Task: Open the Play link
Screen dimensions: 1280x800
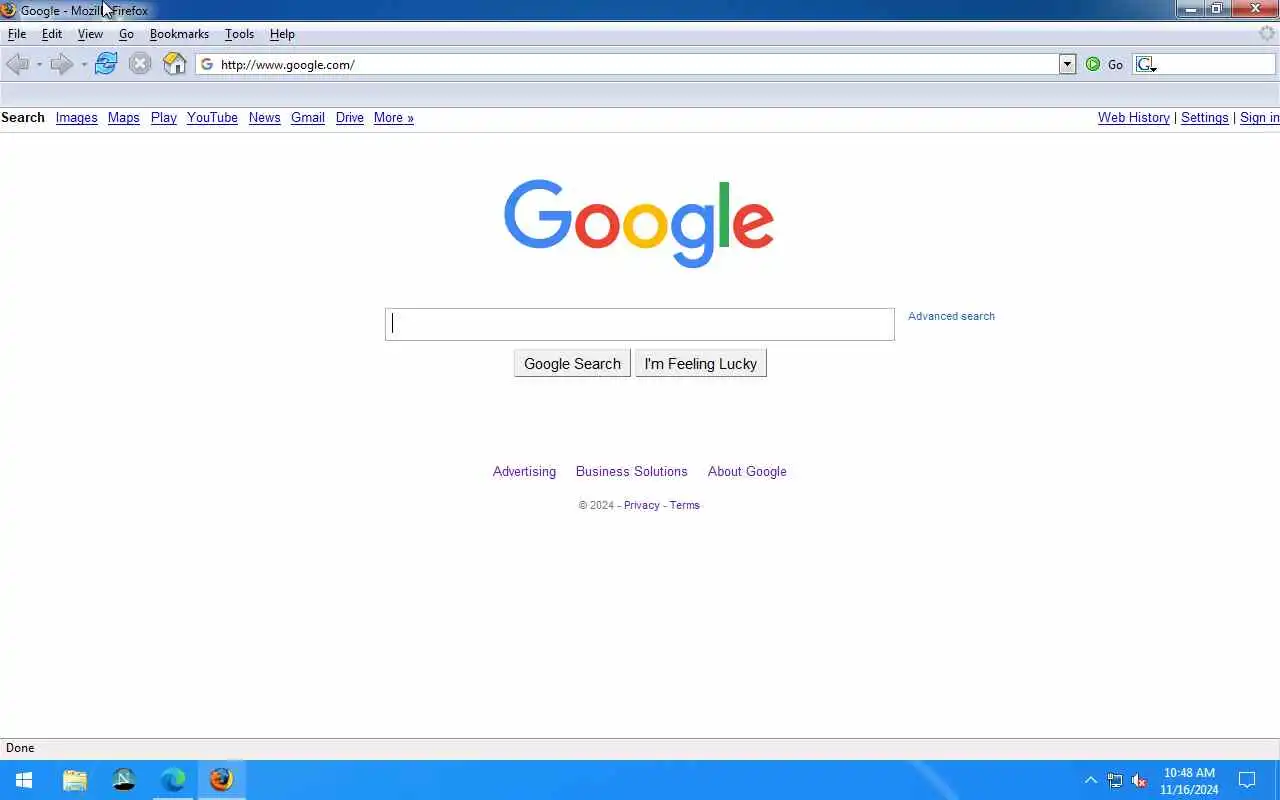Action: click(163, 117)
